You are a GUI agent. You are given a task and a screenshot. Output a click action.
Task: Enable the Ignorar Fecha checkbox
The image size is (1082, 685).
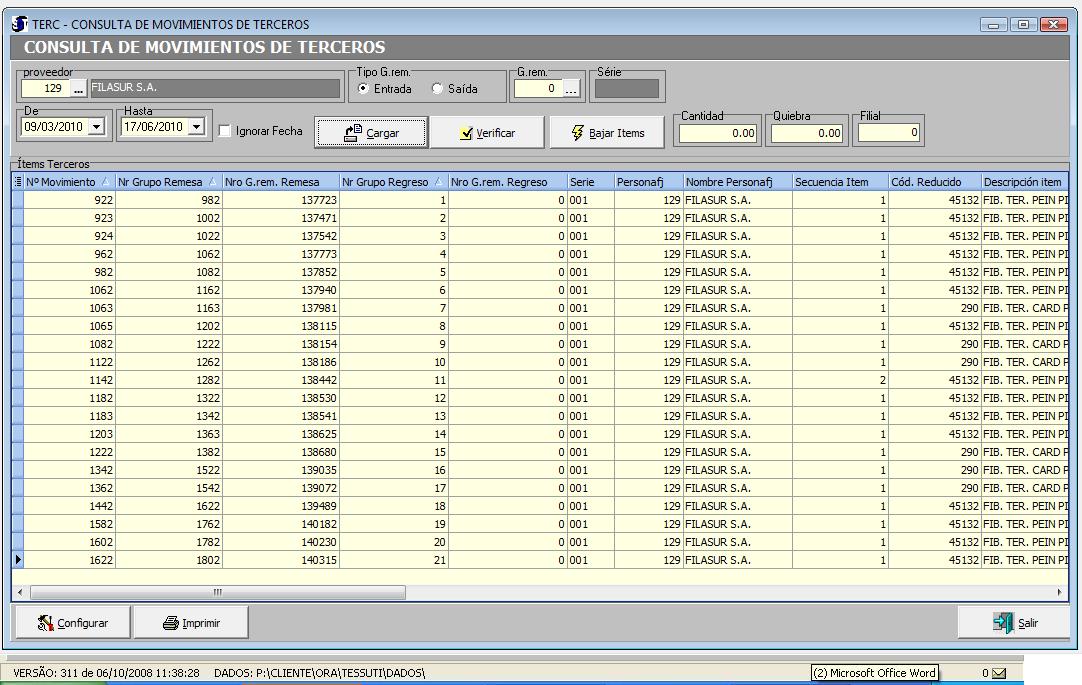[225, 131]
